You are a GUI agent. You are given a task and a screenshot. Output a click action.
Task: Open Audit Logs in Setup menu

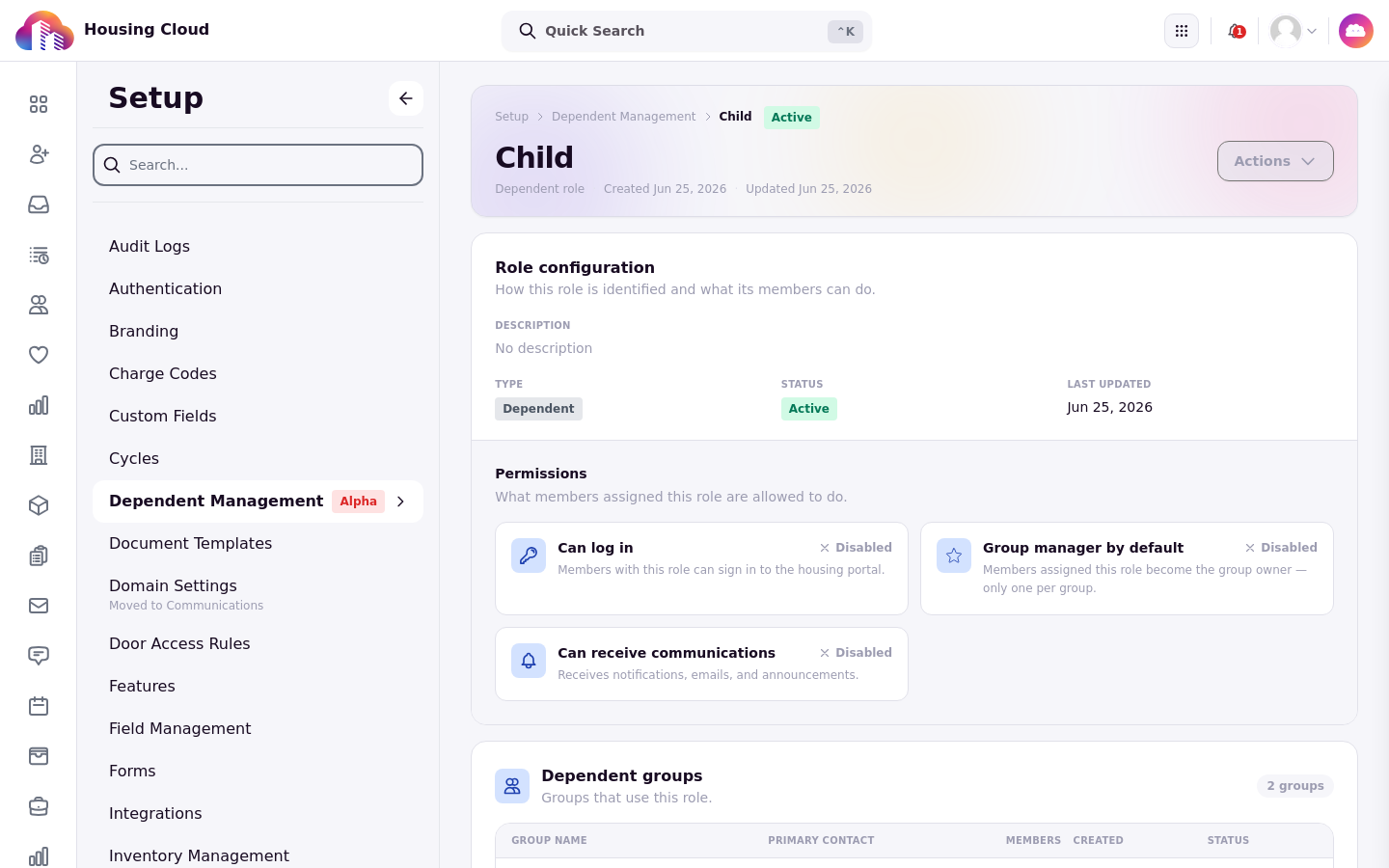150,246
